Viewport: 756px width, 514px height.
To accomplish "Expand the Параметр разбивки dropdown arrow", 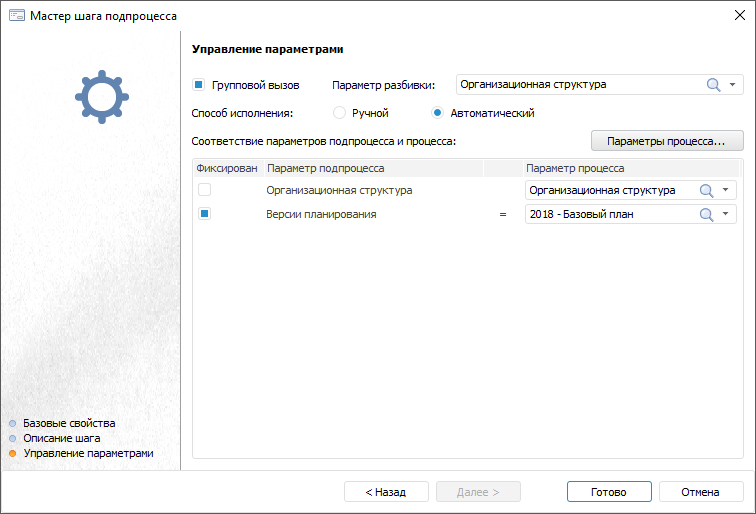I will coord(732,85).
